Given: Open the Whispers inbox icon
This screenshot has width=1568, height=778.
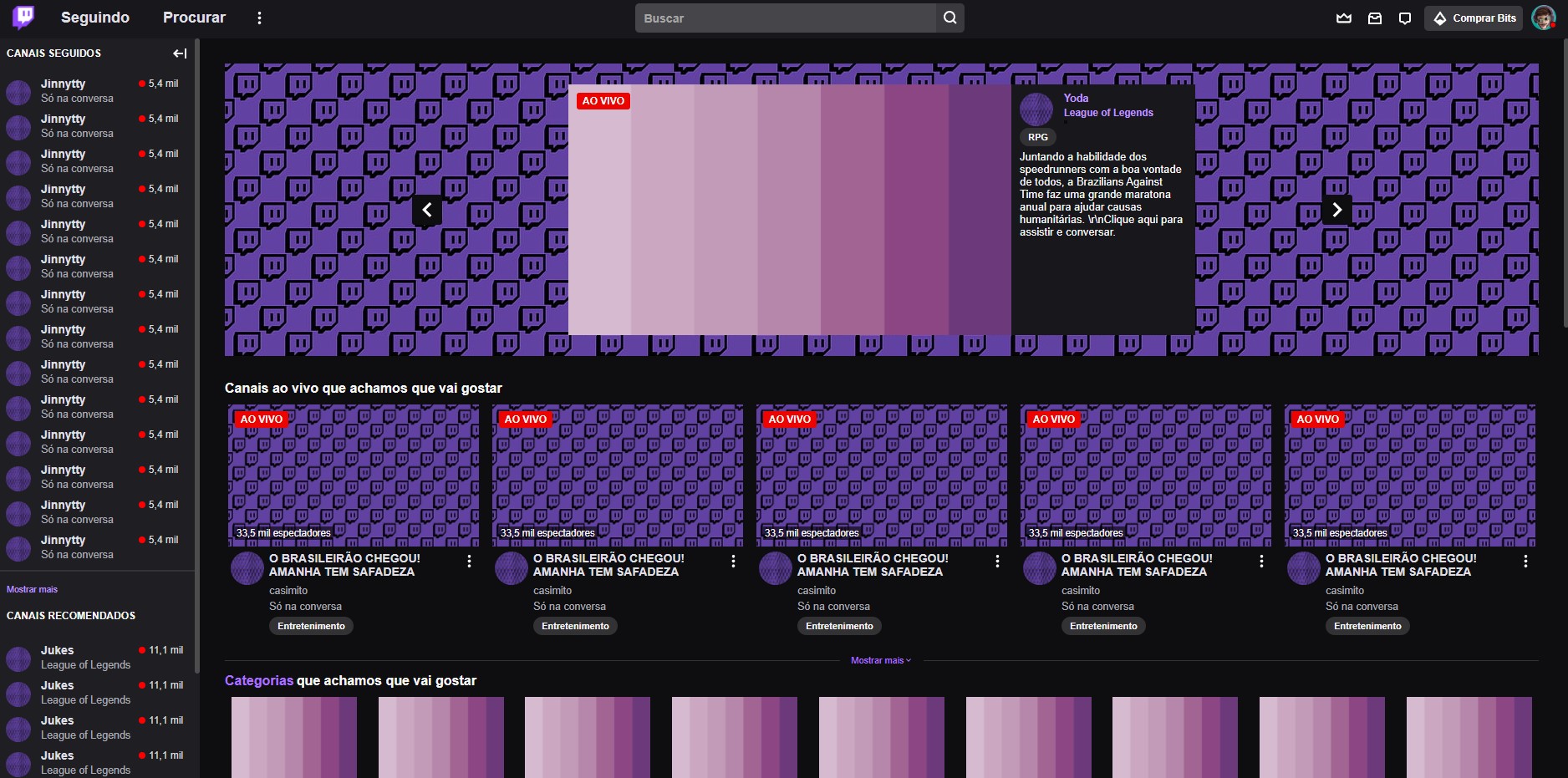Looking at the screenshot, I should pyautogui.click(x=1373, y=18).
